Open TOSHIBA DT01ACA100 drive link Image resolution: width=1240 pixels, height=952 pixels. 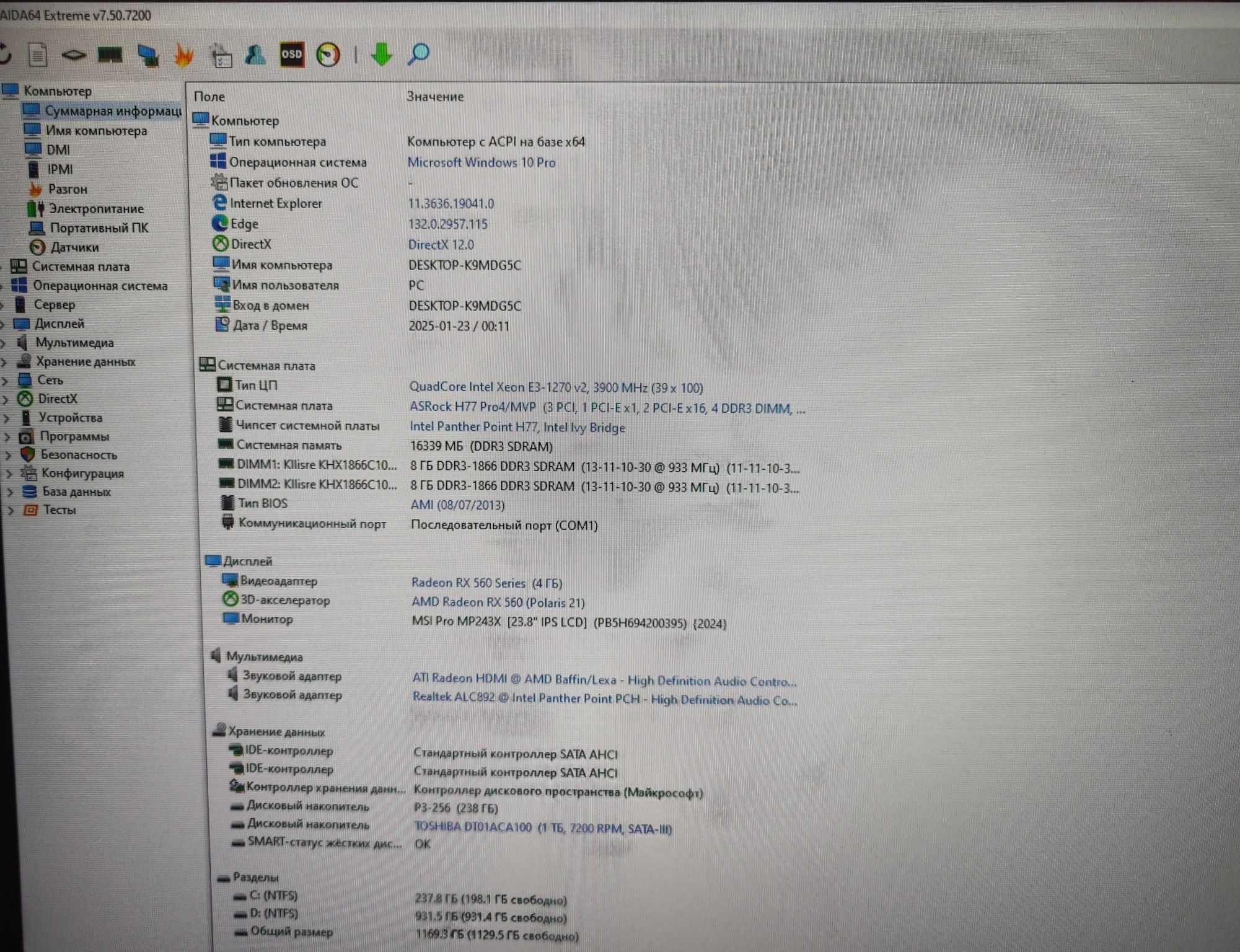pyautogui.click(x=543, y=828)
